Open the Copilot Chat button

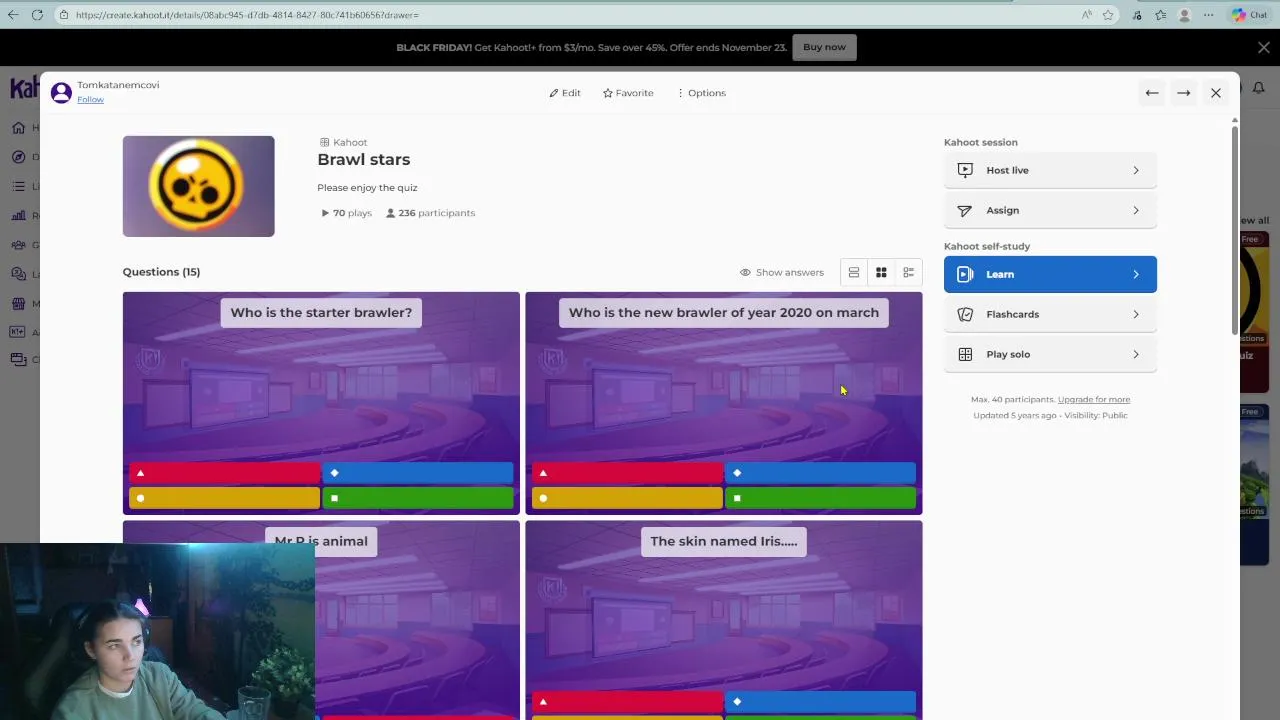[x=1250, y=15]
